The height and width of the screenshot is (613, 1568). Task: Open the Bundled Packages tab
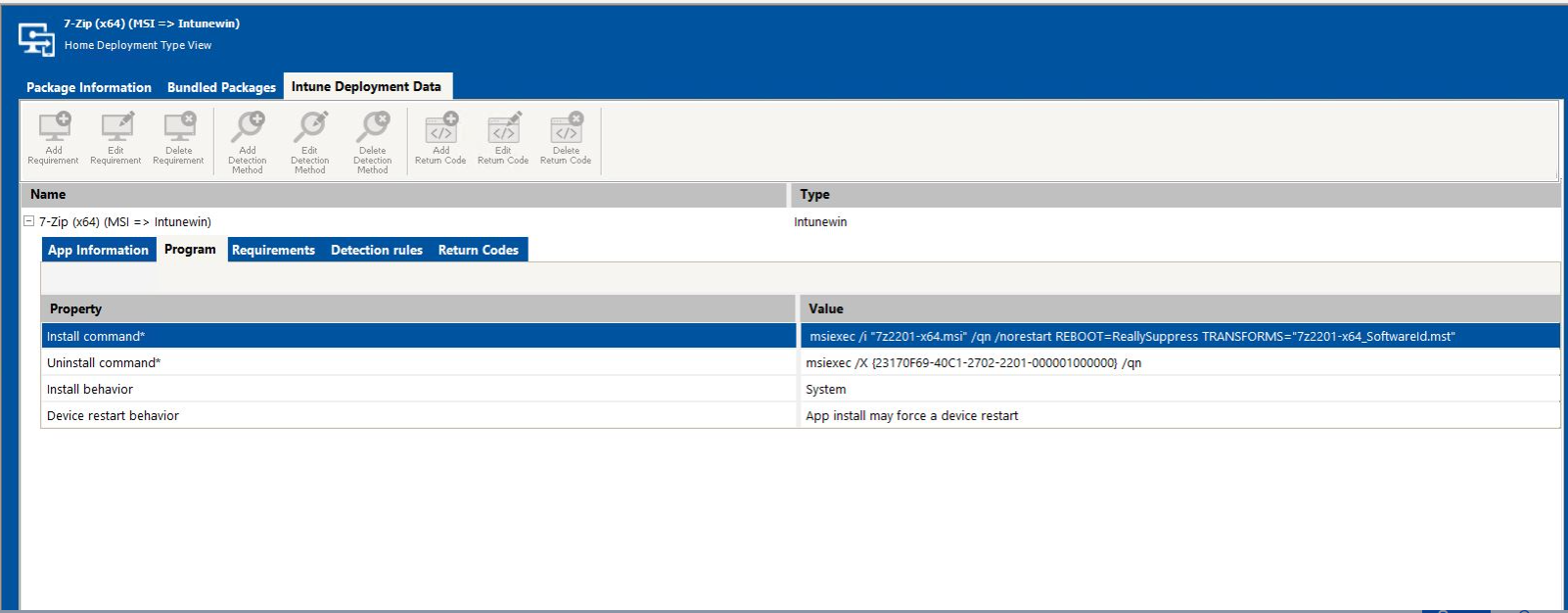pos(221,87)
